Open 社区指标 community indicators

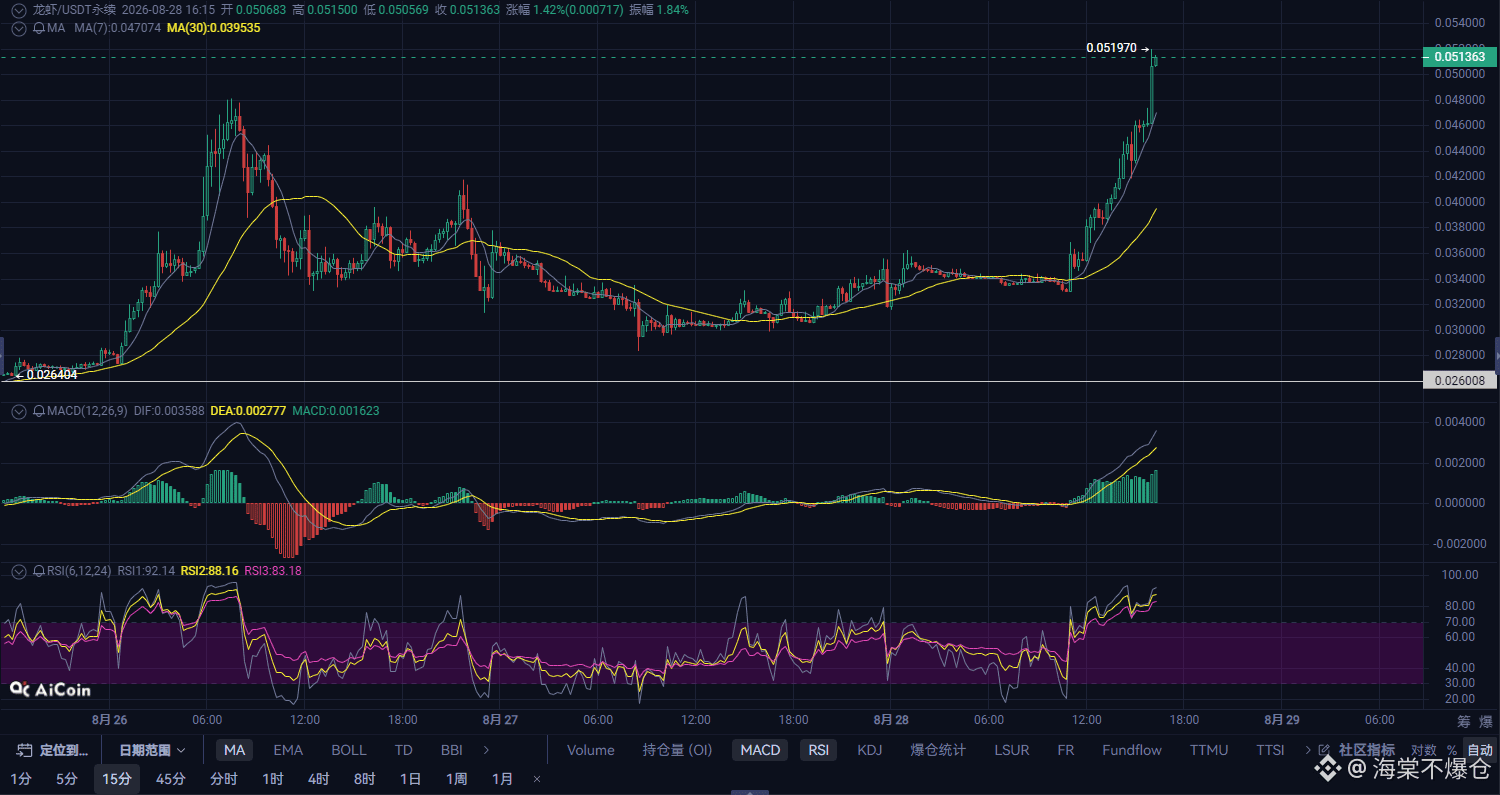coord(1367,750)
